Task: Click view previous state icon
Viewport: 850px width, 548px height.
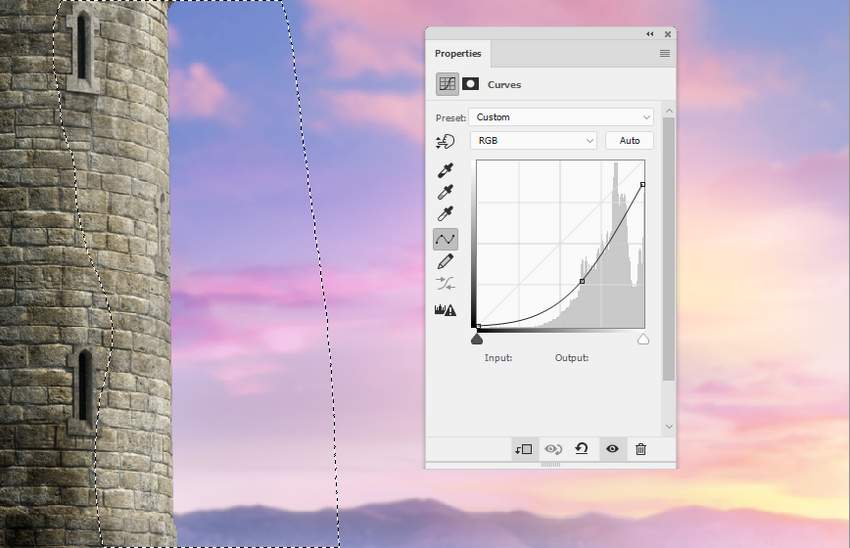Action: [553, 449]
